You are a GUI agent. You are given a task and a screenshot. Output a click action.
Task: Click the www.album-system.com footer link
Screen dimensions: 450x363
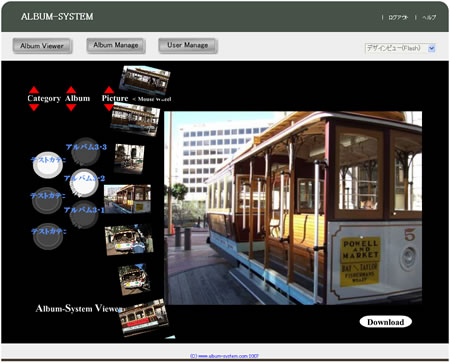pyautogui.click(x=224, y=356)
